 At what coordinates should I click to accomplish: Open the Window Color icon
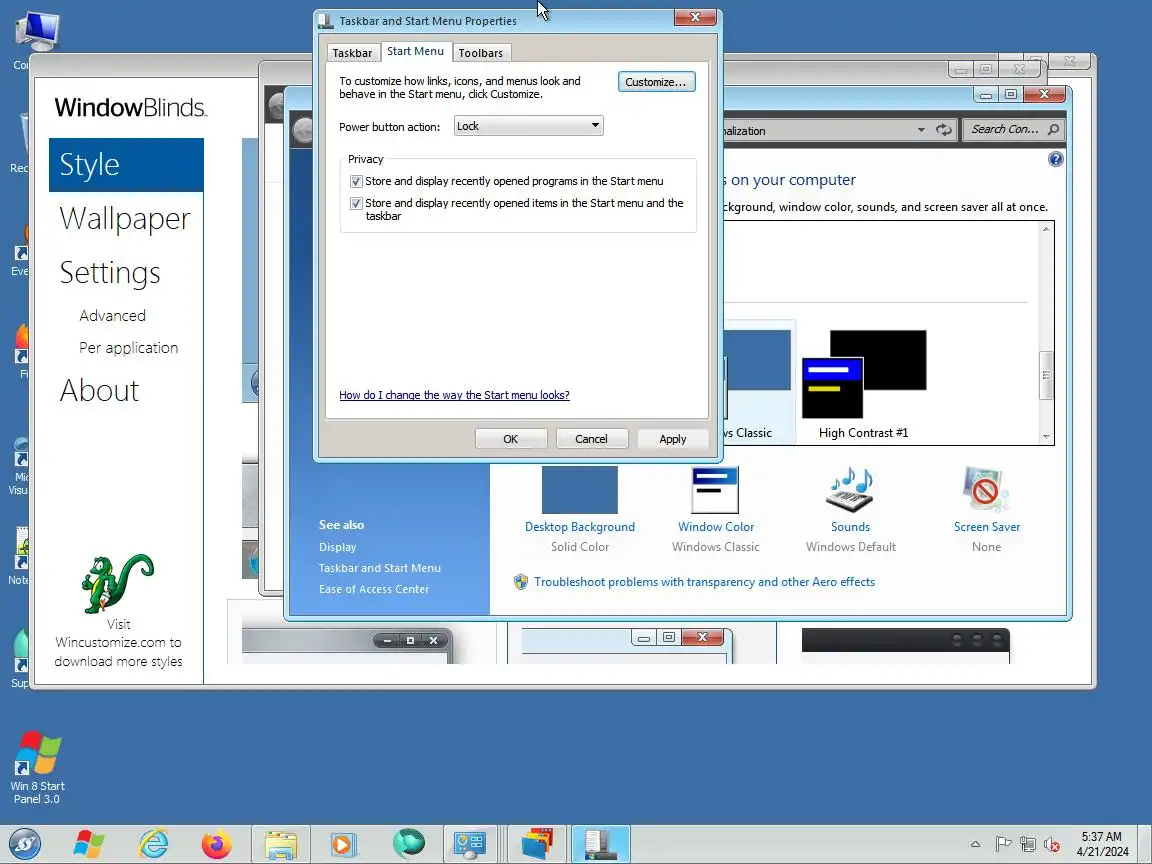tap(715, 490)
